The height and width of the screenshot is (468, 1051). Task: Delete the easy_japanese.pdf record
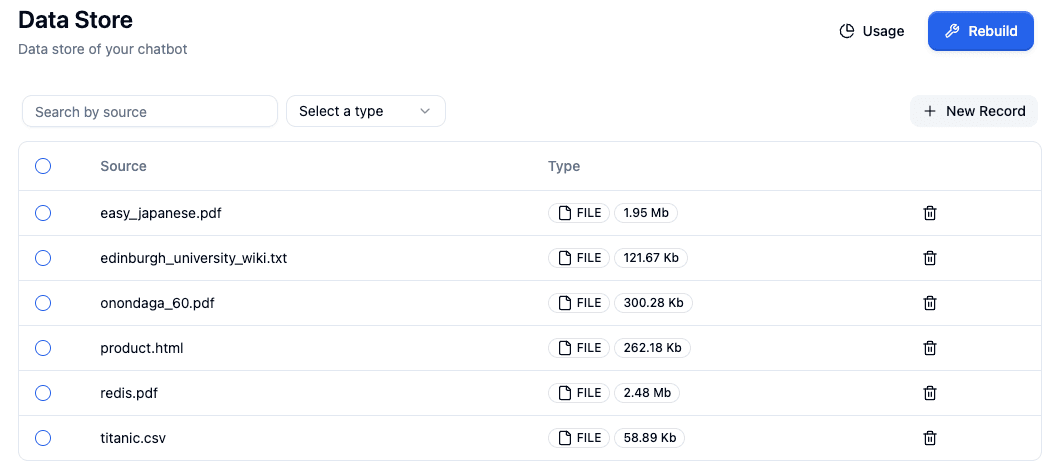pyautogui.click(x=929, y=213)
